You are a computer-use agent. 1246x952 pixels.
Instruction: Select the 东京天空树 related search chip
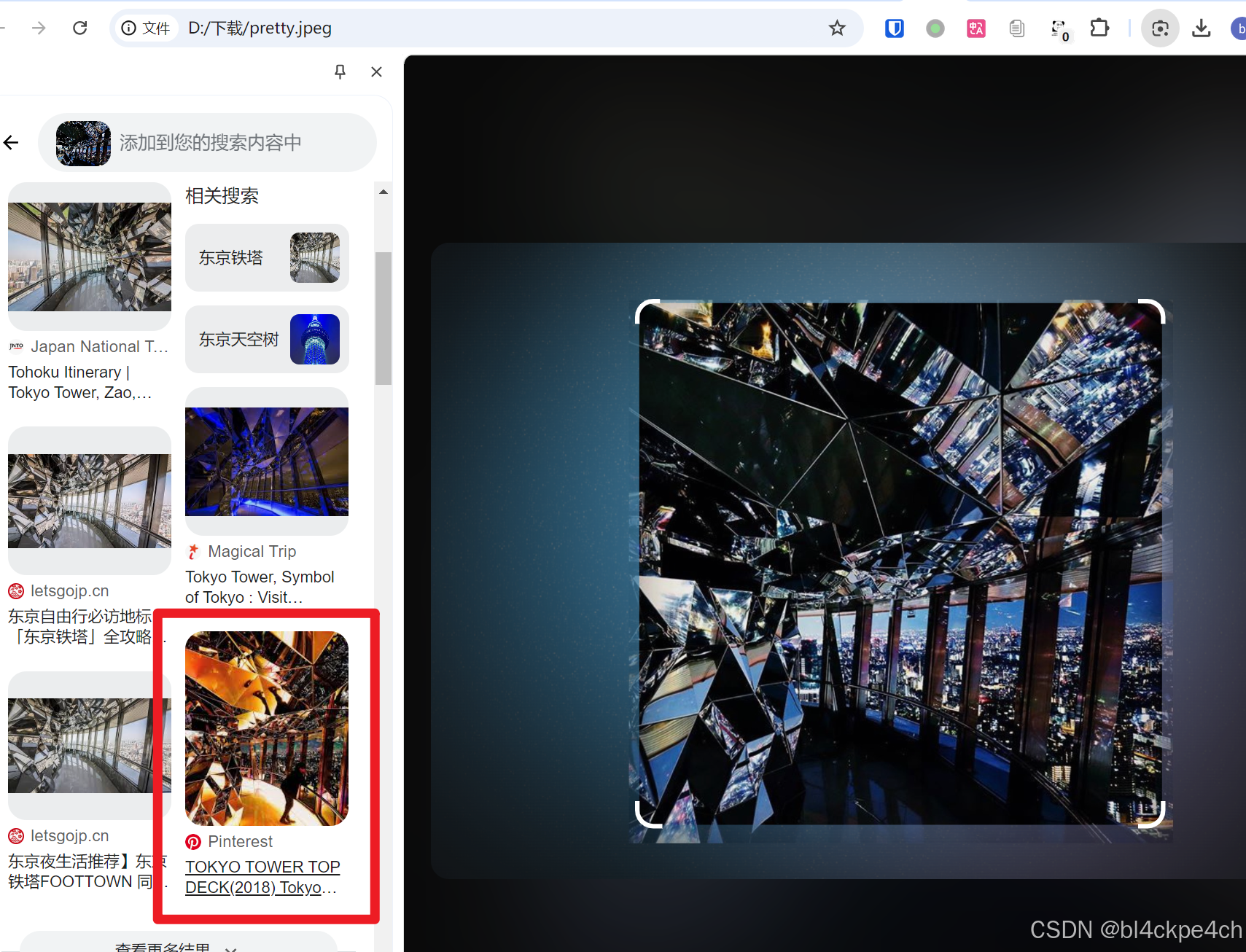coord(267,339)
